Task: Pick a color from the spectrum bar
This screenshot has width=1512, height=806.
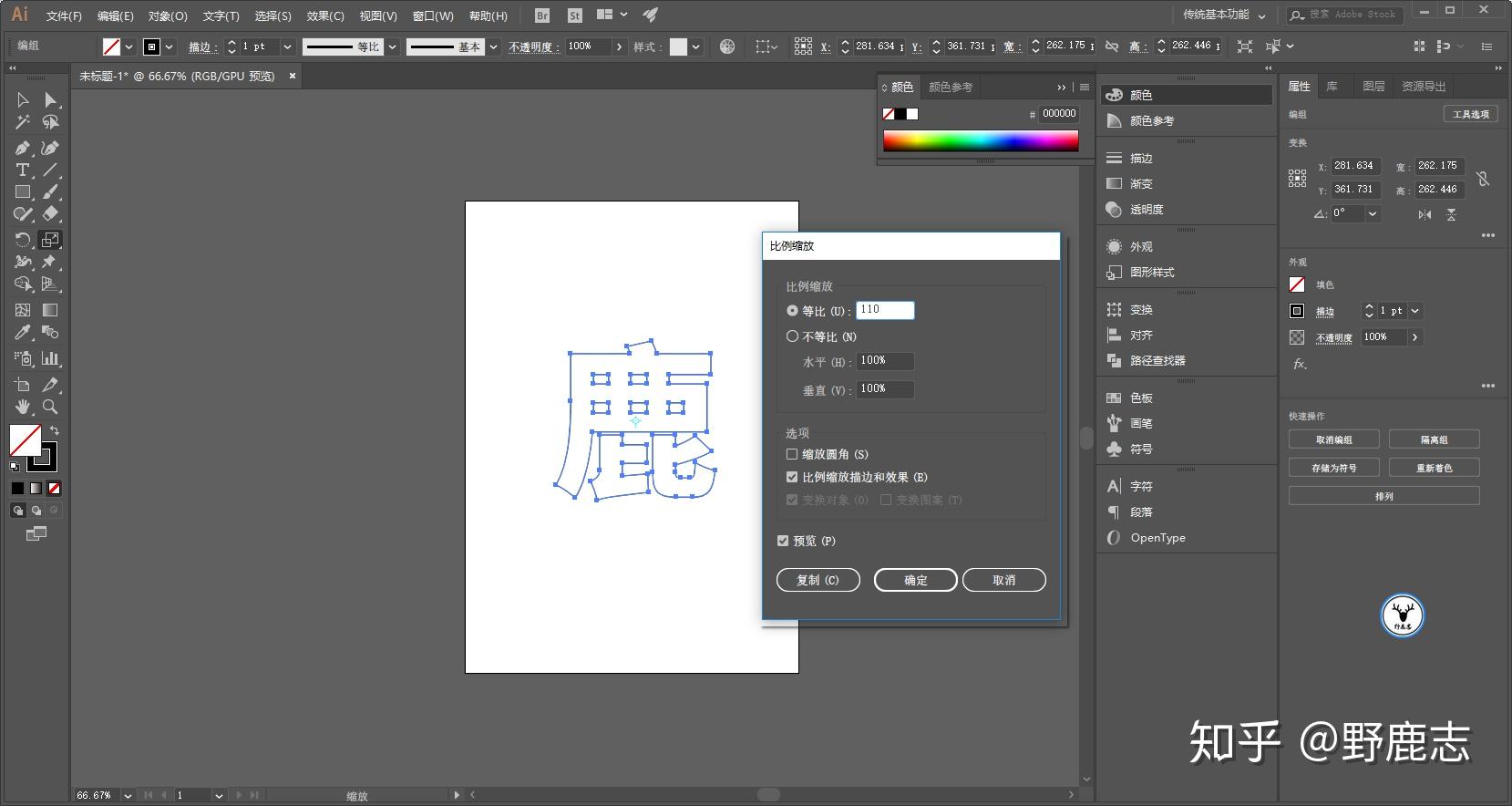Action: click(x=981, y=140)
